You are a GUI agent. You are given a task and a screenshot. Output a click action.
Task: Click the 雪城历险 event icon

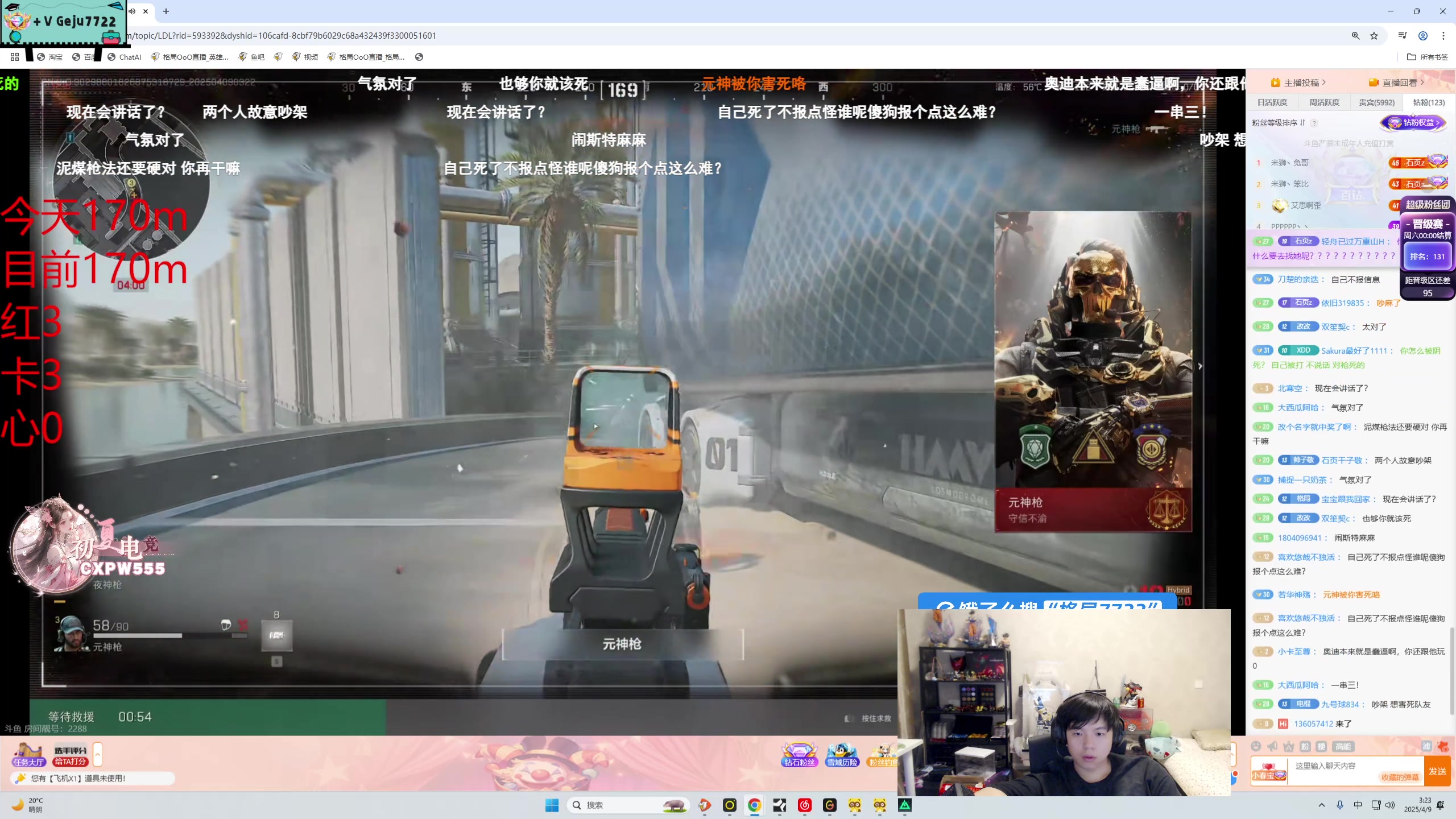click(x=842, y=755)
